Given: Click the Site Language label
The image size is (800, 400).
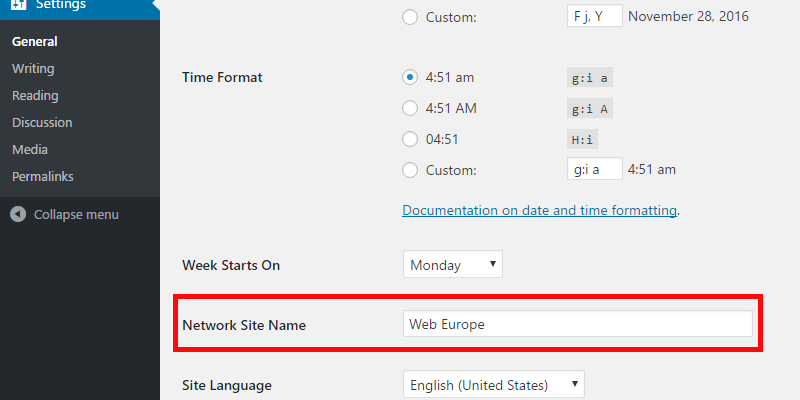Looking at the screenshot, I should point(227,385).
